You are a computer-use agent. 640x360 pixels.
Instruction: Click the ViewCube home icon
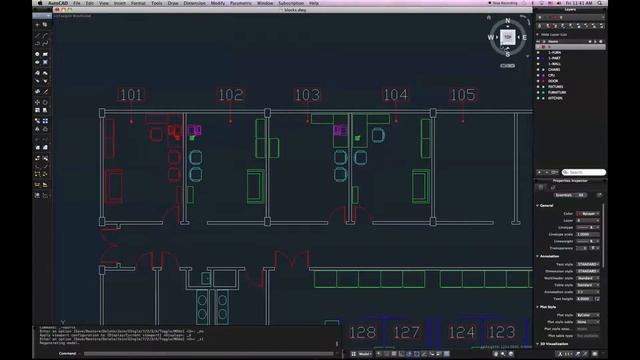pos(489,18)
